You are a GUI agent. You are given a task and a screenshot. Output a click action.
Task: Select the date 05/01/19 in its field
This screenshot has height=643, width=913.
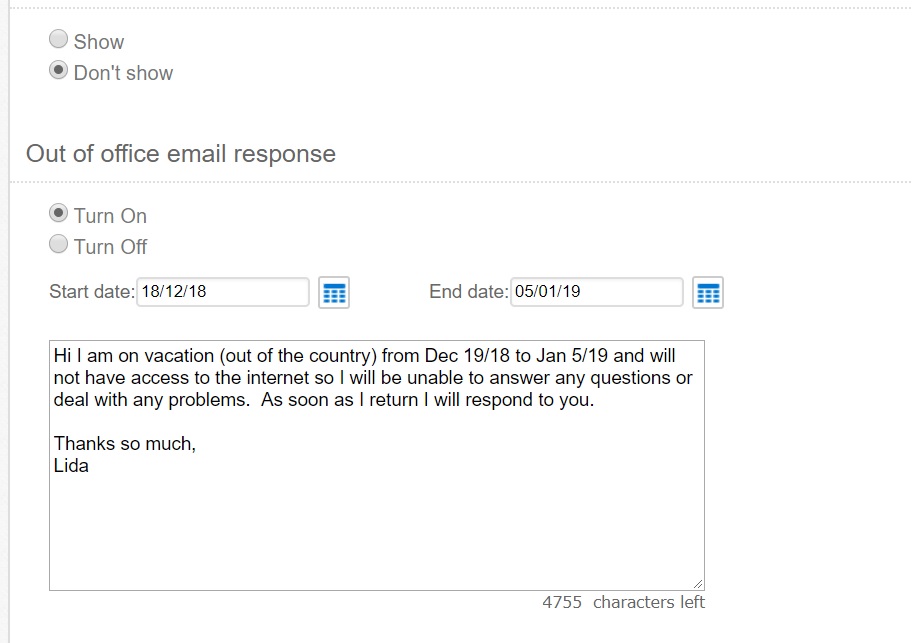[545, 292]
